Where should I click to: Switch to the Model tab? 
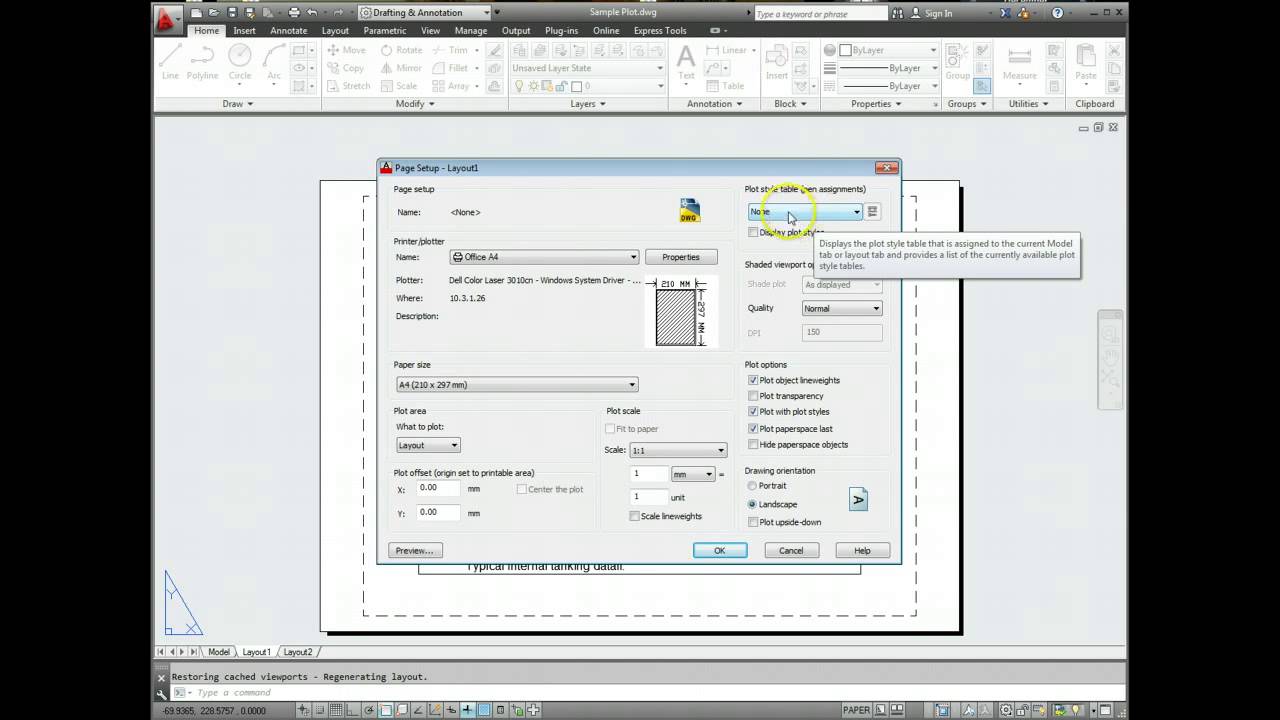pyautogui.click(x=218, y=652)
